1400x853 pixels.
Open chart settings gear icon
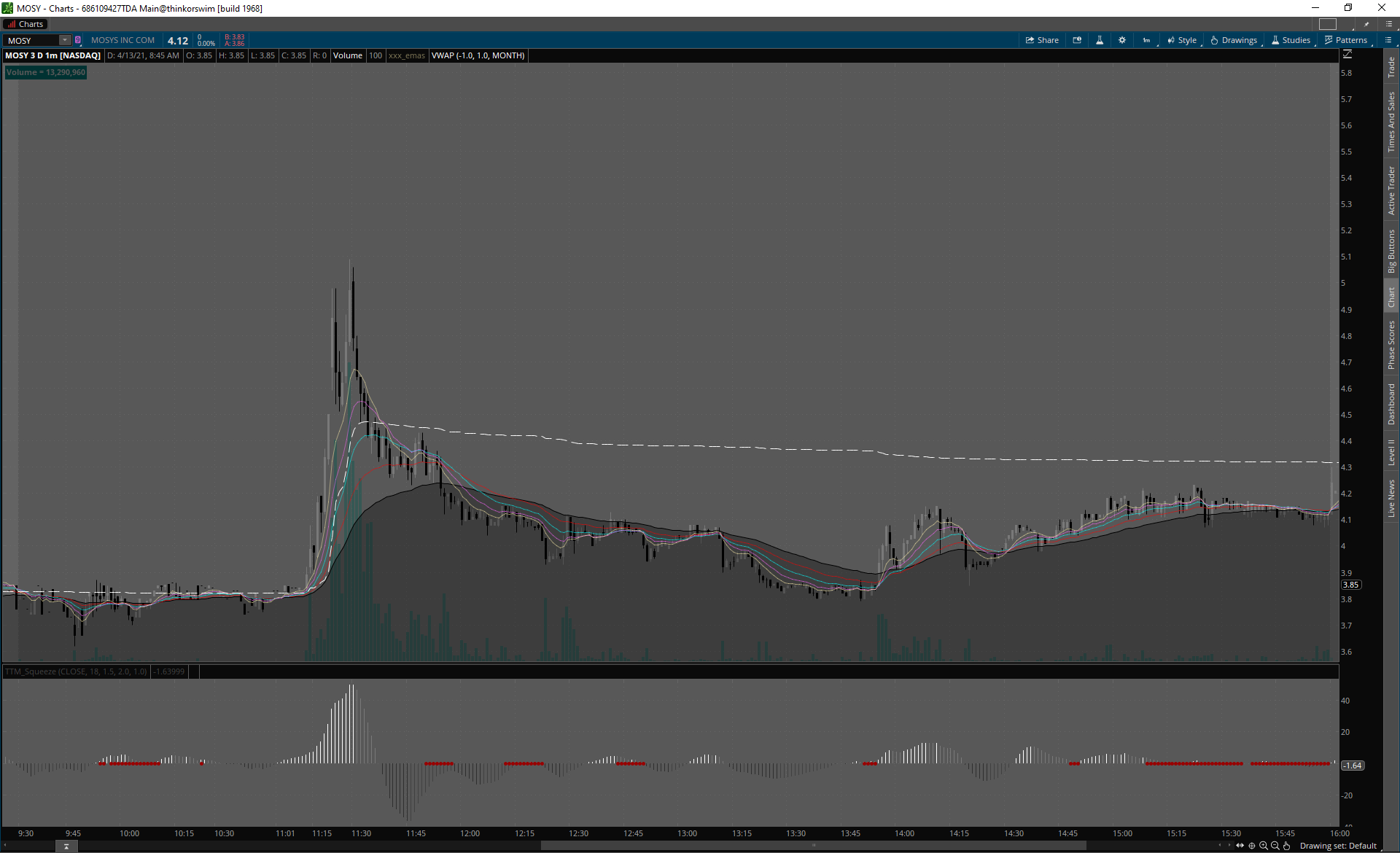pos(1122,40)
